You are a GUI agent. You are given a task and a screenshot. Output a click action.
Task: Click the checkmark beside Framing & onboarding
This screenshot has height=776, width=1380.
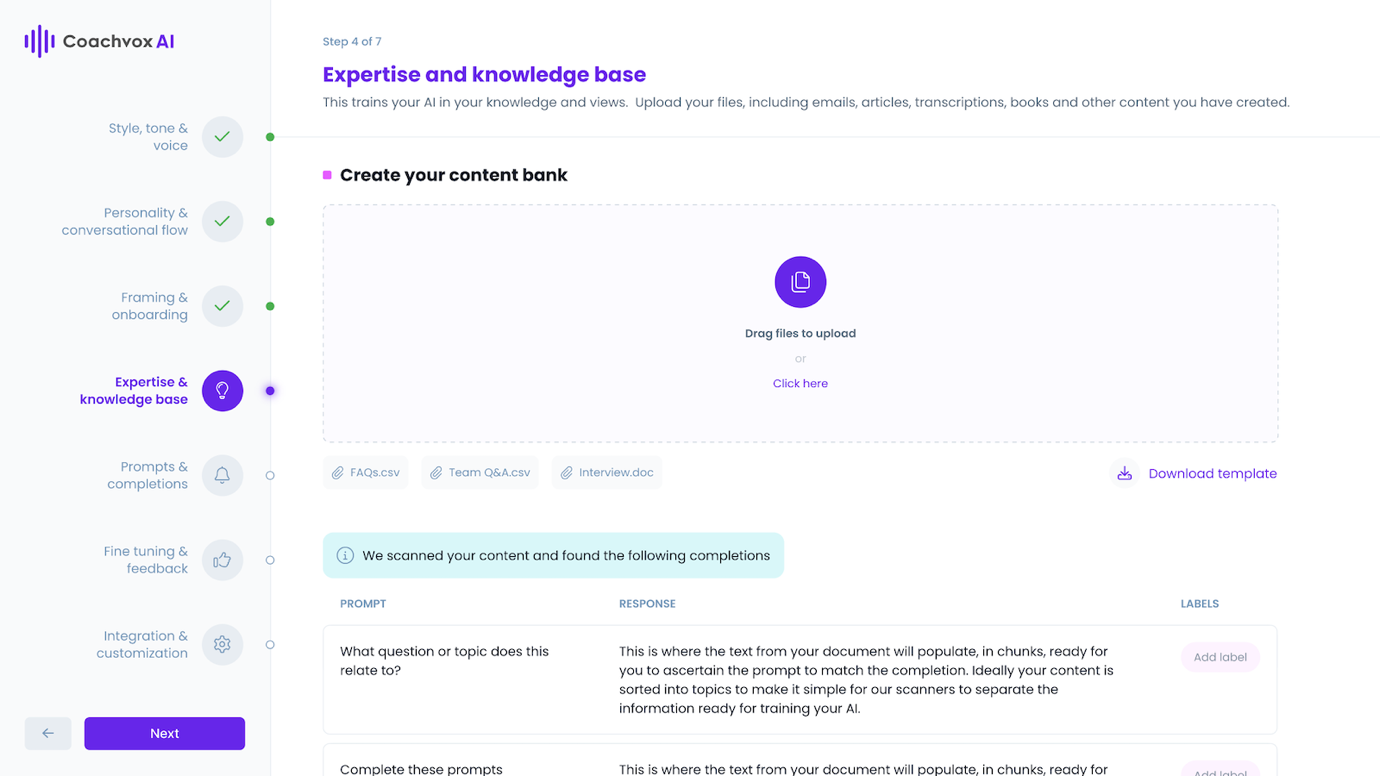click(221, 306)
